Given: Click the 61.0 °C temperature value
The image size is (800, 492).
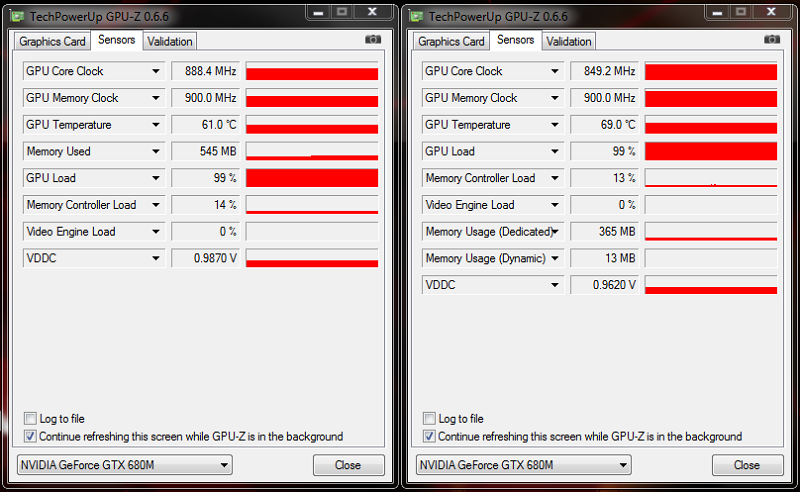Looking at the screenshot, I should pos(206,125).
